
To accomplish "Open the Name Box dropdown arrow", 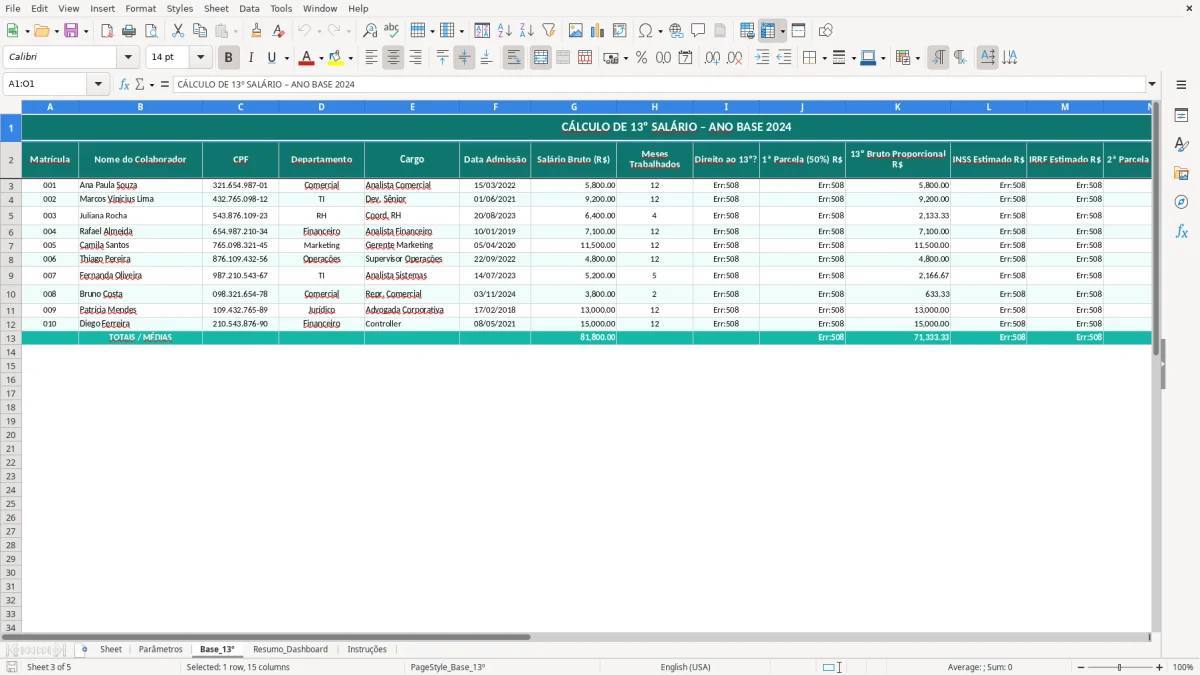I will (98, 84).
